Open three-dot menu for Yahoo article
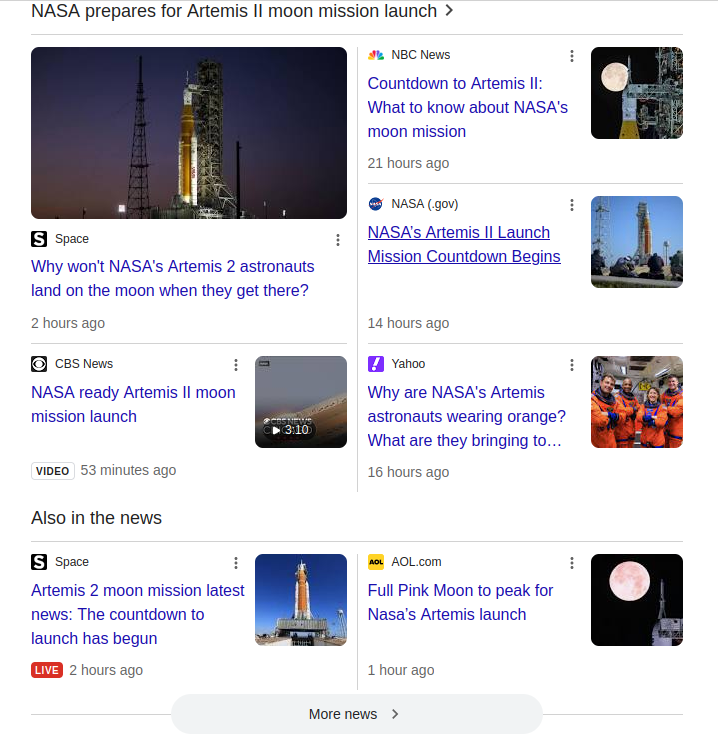The height and width of the screenshot is (744, 718). point(572,365)
